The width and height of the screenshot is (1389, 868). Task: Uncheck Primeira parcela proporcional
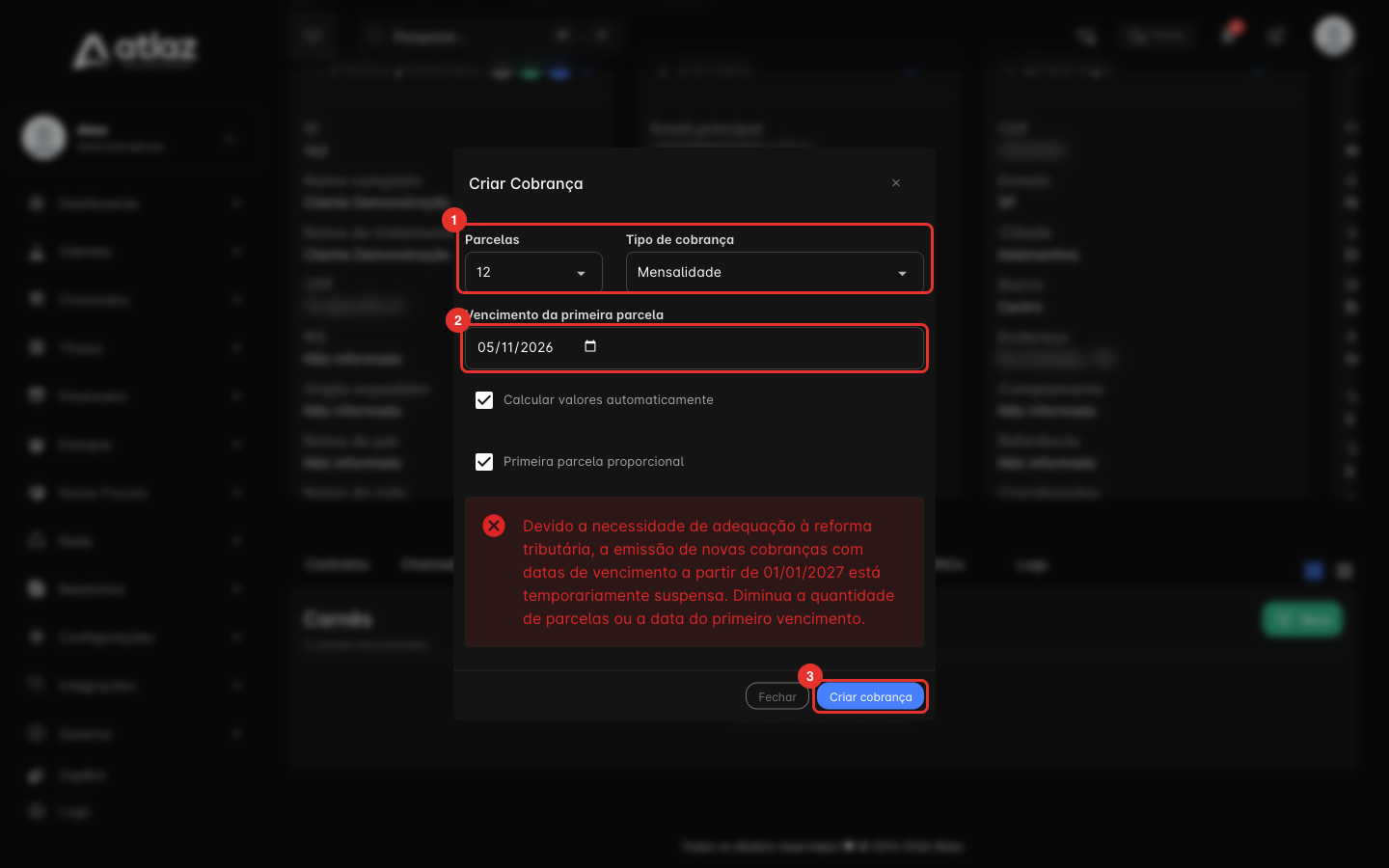click(484, 462)
